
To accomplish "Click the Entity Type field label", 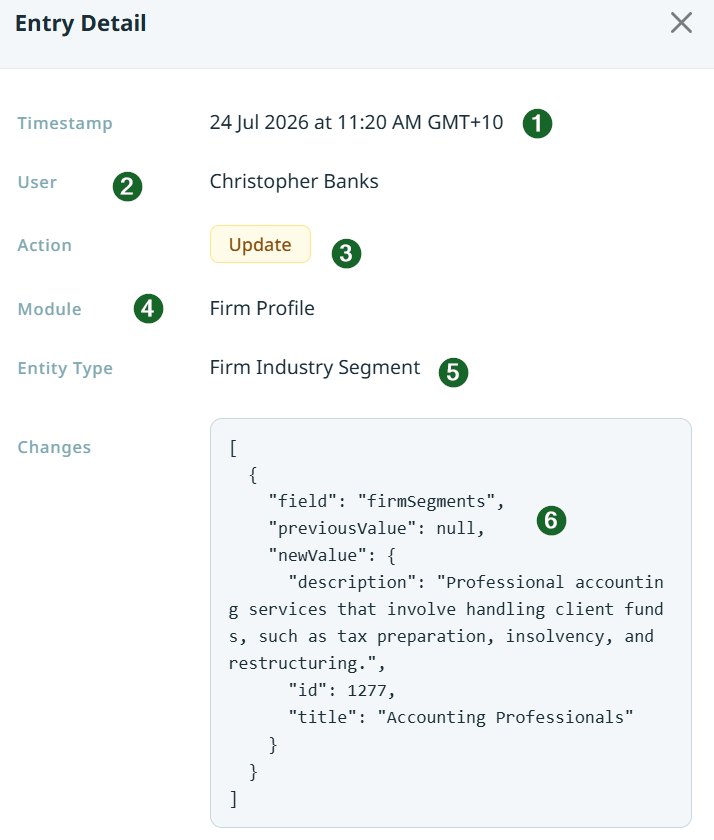I will [x=65, y=369].
